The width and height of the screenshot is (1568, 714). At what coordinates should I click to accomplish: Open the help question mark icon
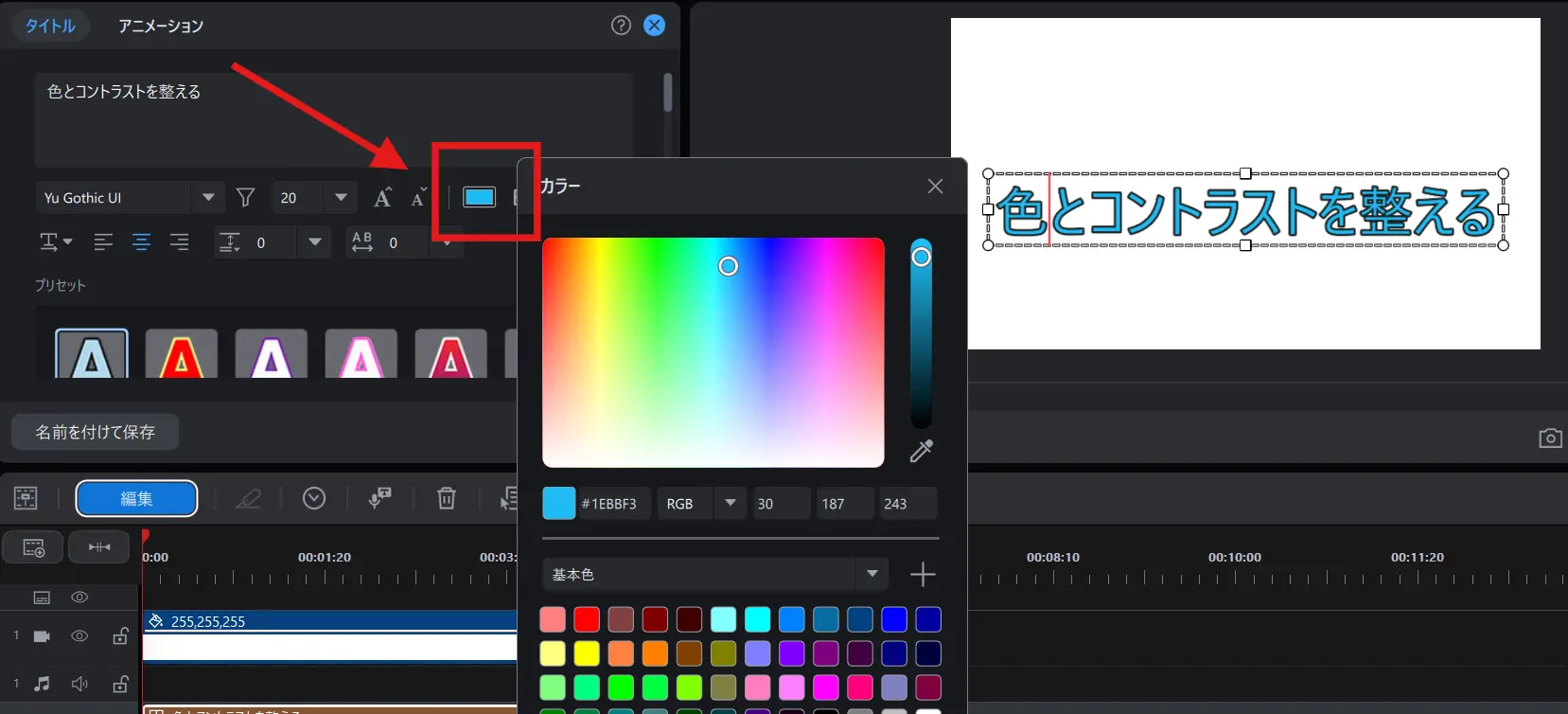621,26
